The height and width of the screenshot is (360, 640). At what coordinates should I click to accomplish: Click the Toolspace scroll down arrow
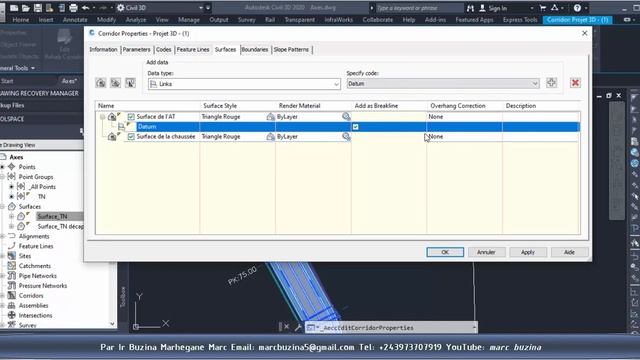(112, 324)
